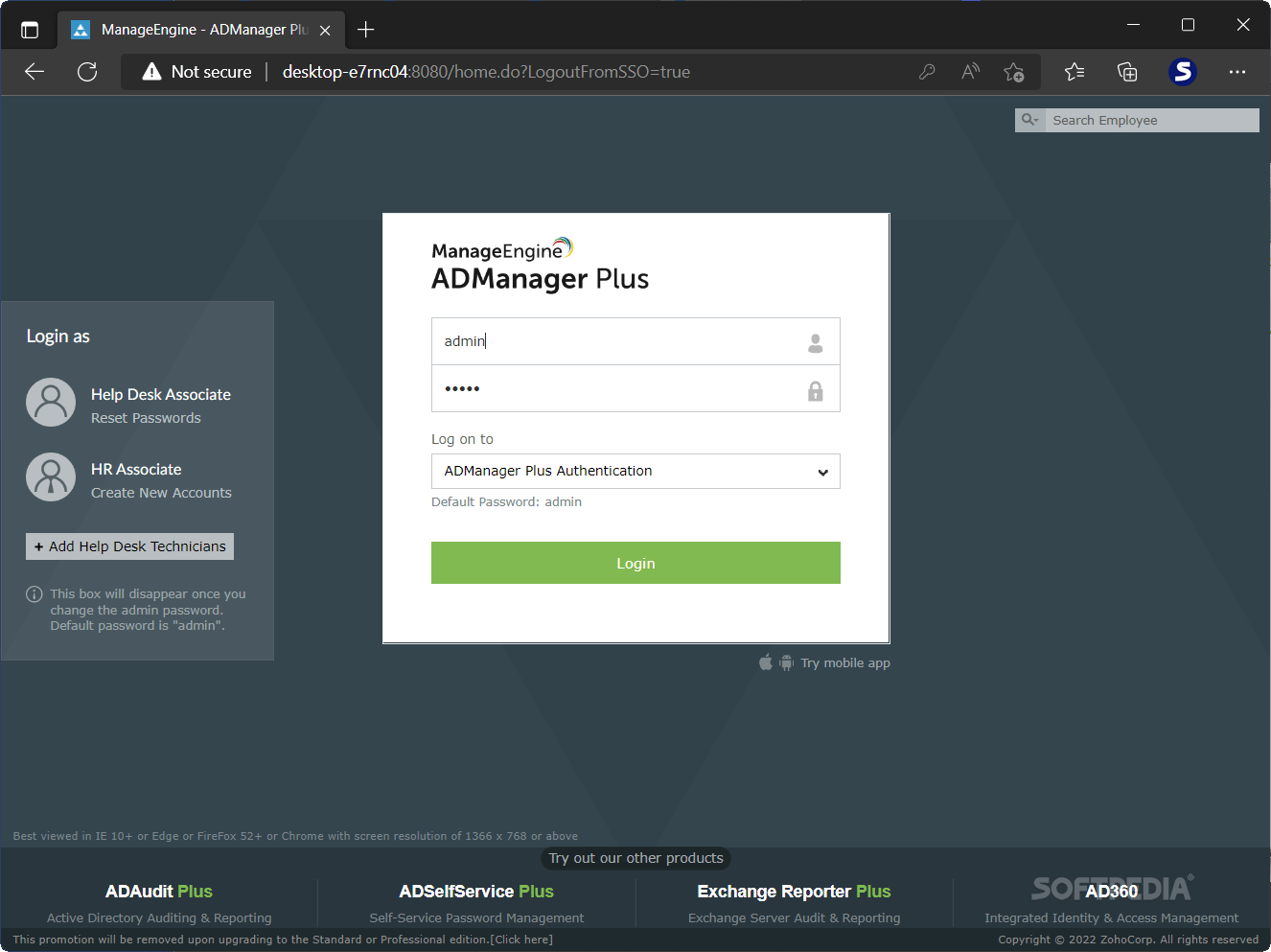Click Reset Passwords text

pyautogui.click(x=146, y=418)
